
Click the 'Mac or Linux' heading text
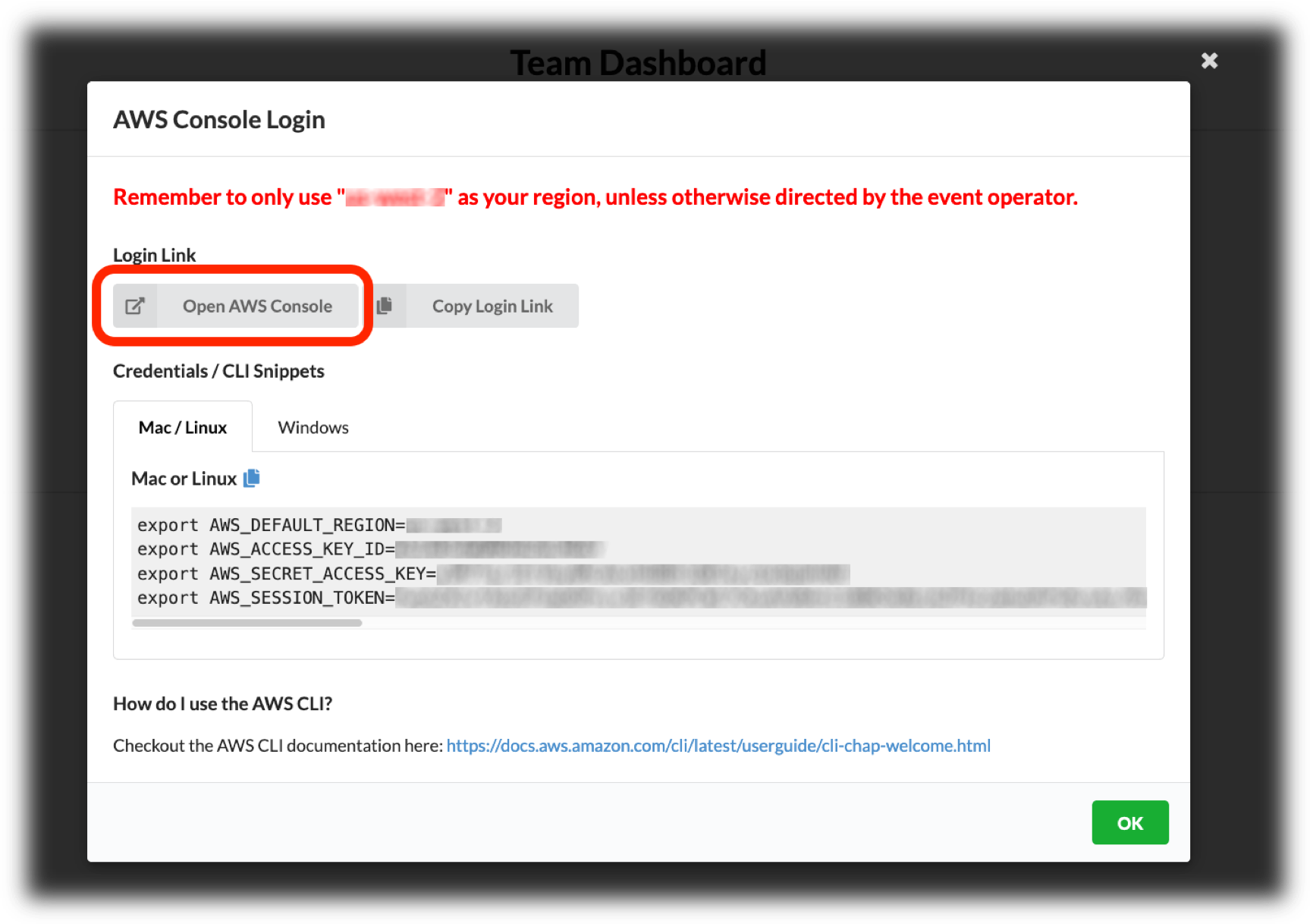pos(184,479)
